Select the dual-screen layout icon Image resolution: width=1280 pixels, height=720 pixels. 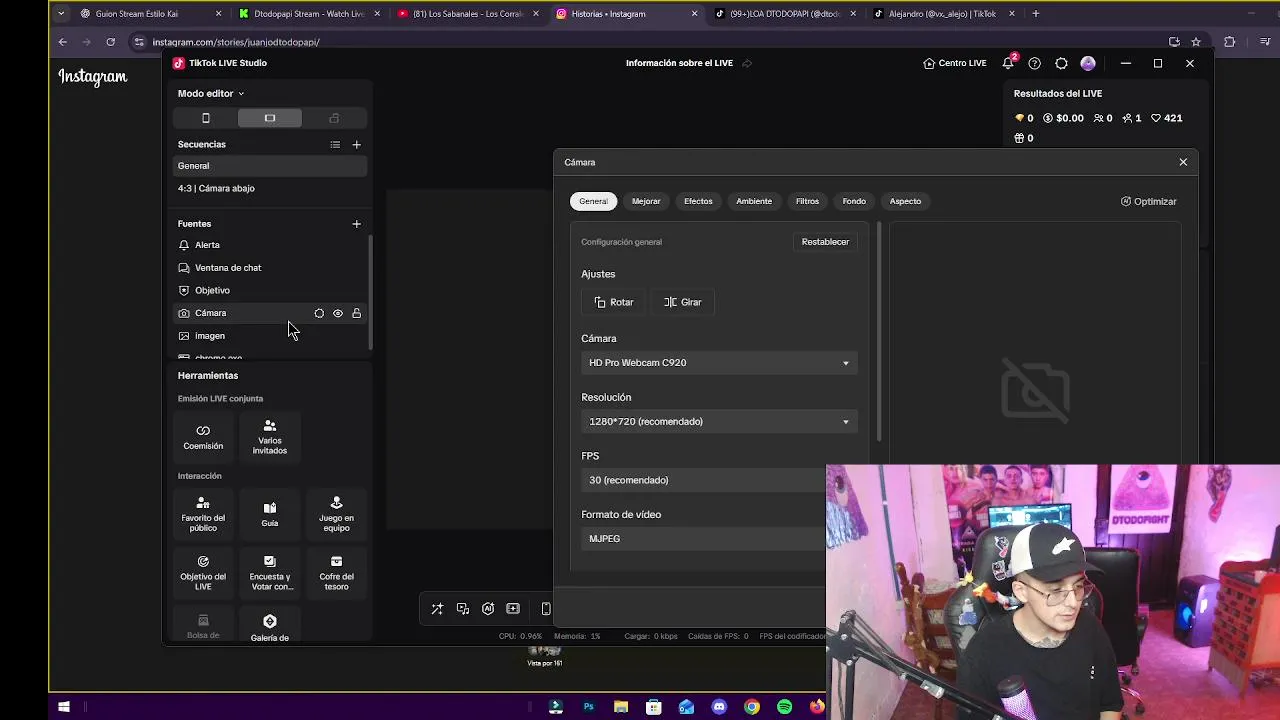coord(334,118)
